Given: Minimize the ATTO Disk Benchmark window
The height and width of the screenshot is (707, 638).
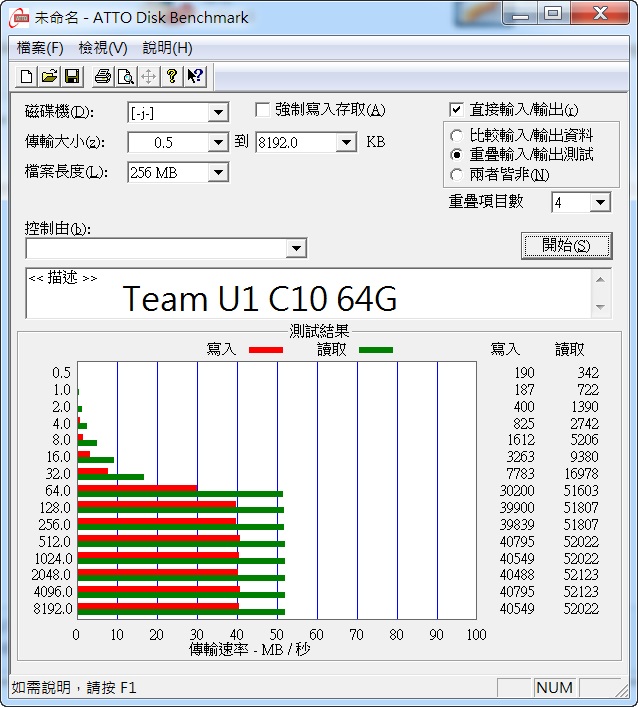Looking at the screenshot, I should pos(520,14).
